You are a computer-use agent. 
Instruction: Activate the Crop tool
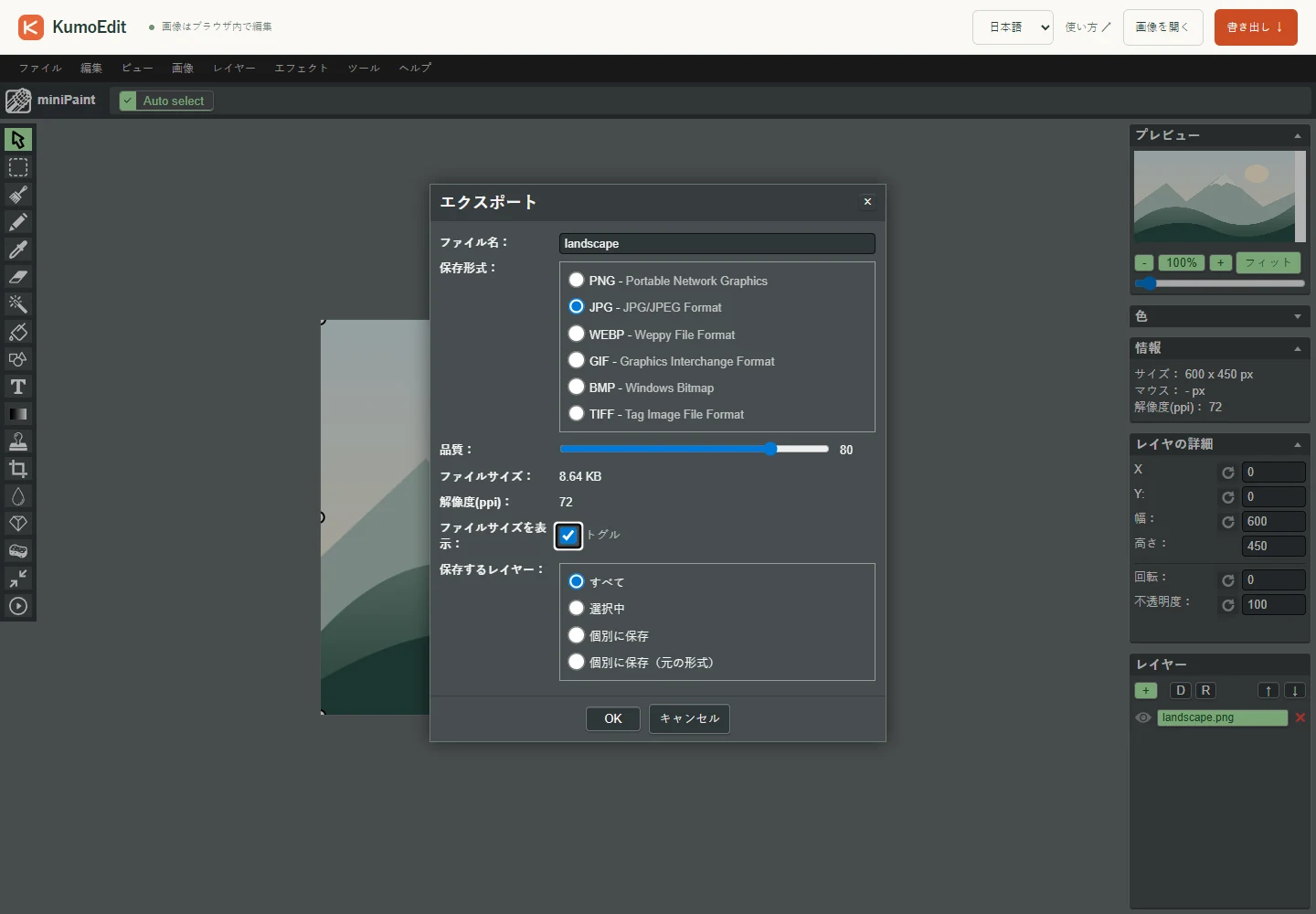18,469
